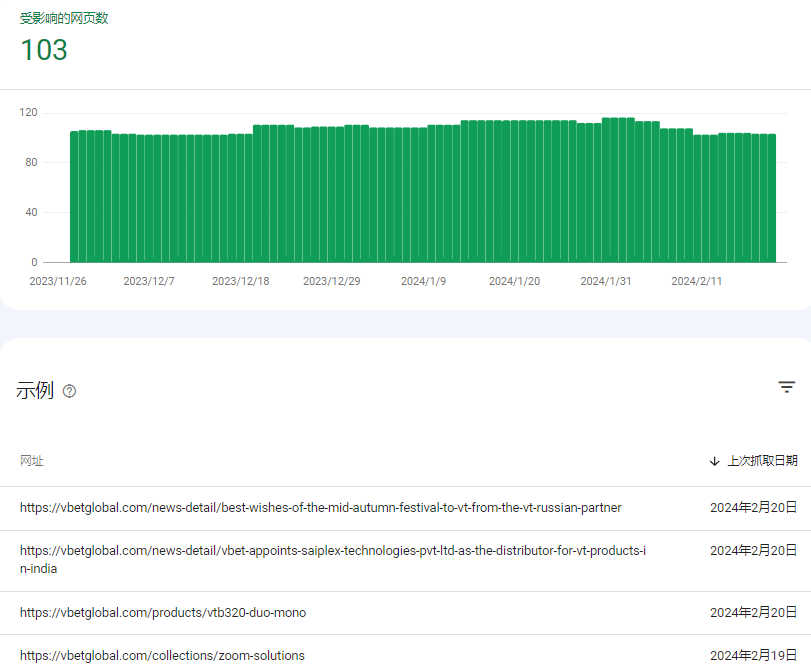
Task: Click the 2024/2/11 axis date label
Action: click(696, 281)
